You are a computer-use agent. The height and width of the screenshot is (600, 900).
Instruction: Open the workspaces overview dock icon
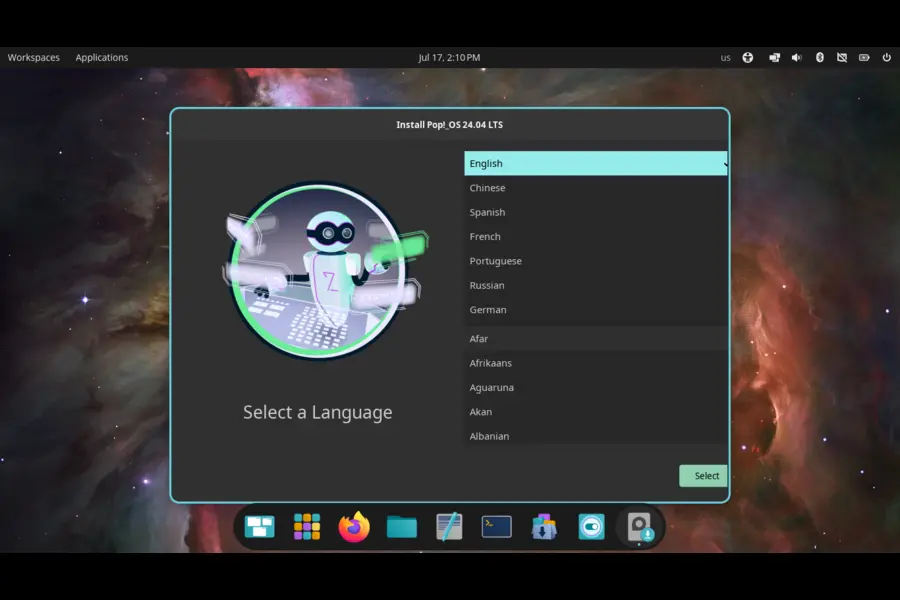259,527
